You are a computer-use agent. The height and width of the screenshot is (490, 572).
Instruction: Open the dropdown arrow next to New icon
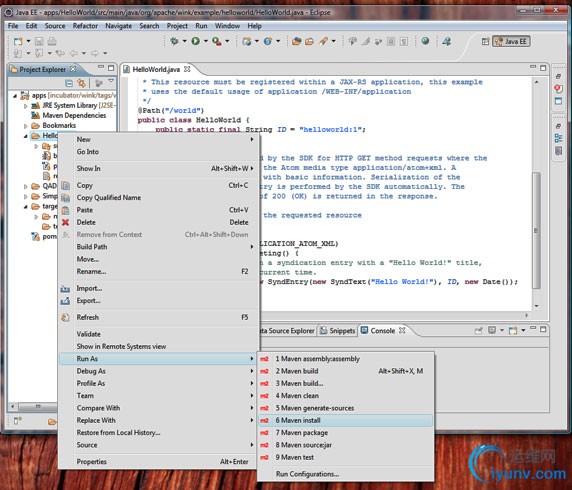click(x=28, y=41)
